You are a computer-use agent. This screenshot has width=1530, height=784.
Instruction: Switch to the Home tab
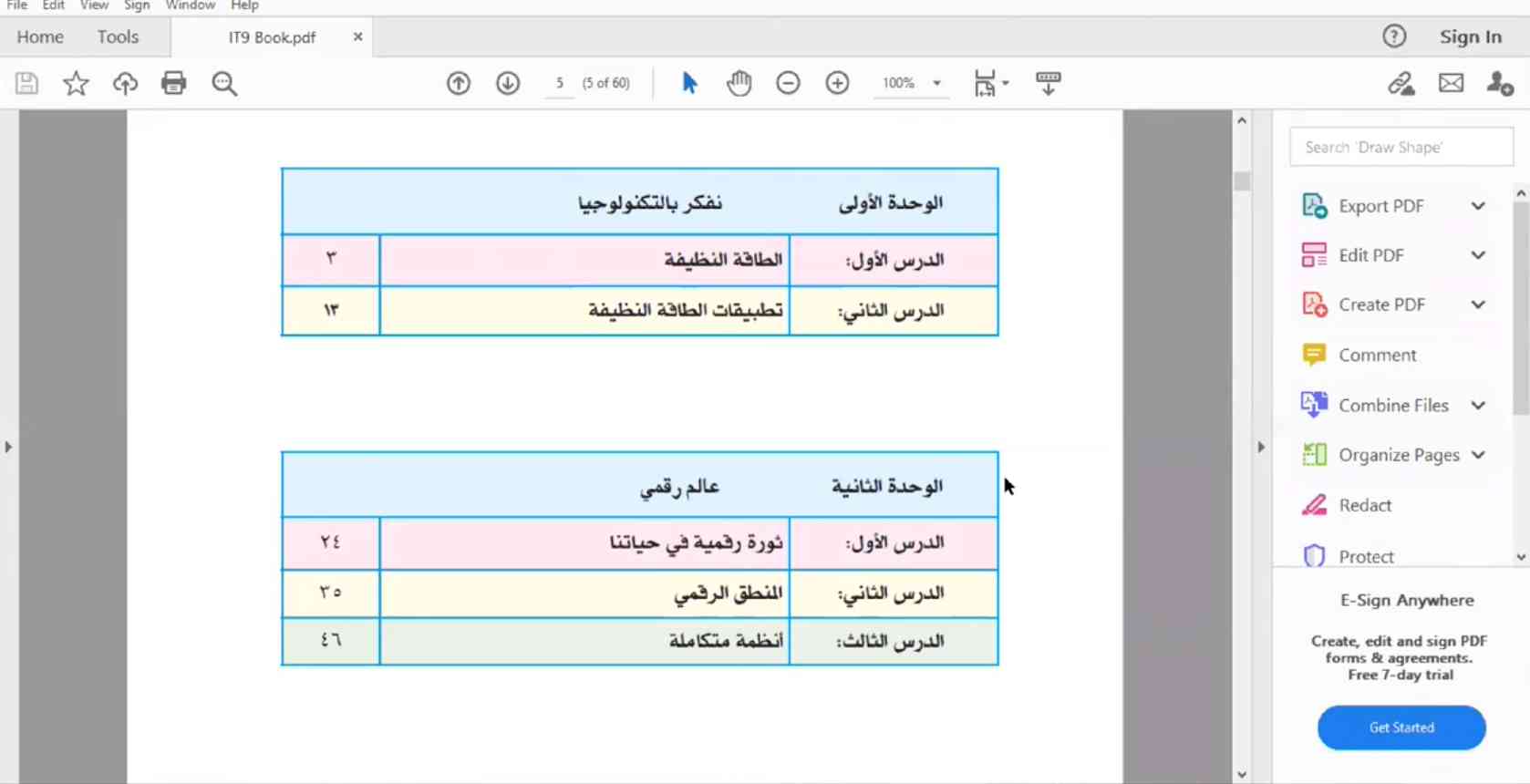(x=40, y=37)
